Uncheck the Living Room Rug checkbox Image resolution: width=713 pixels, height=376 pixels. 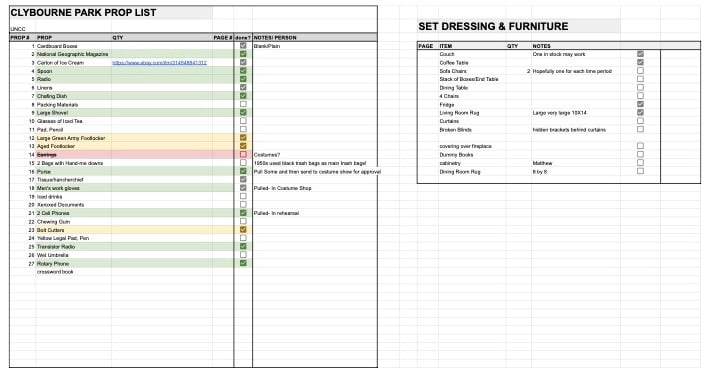[x=640, y=112]
